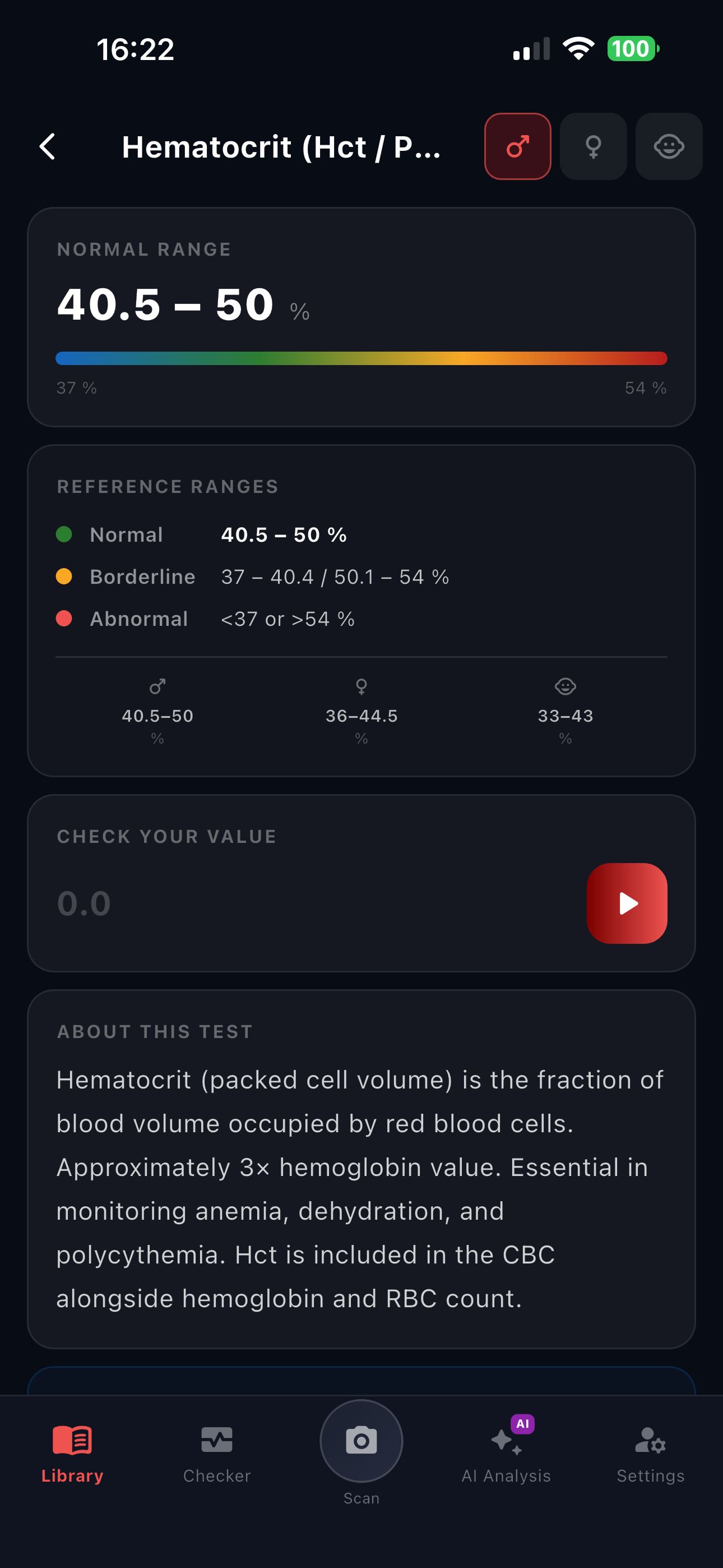Select the male gender toggle
The image size is (723, 1568).
click(x=517, y=147)
